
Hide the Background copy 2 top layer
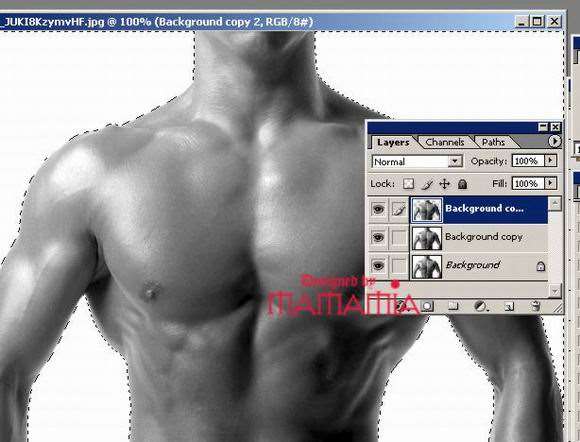[378, 209]
